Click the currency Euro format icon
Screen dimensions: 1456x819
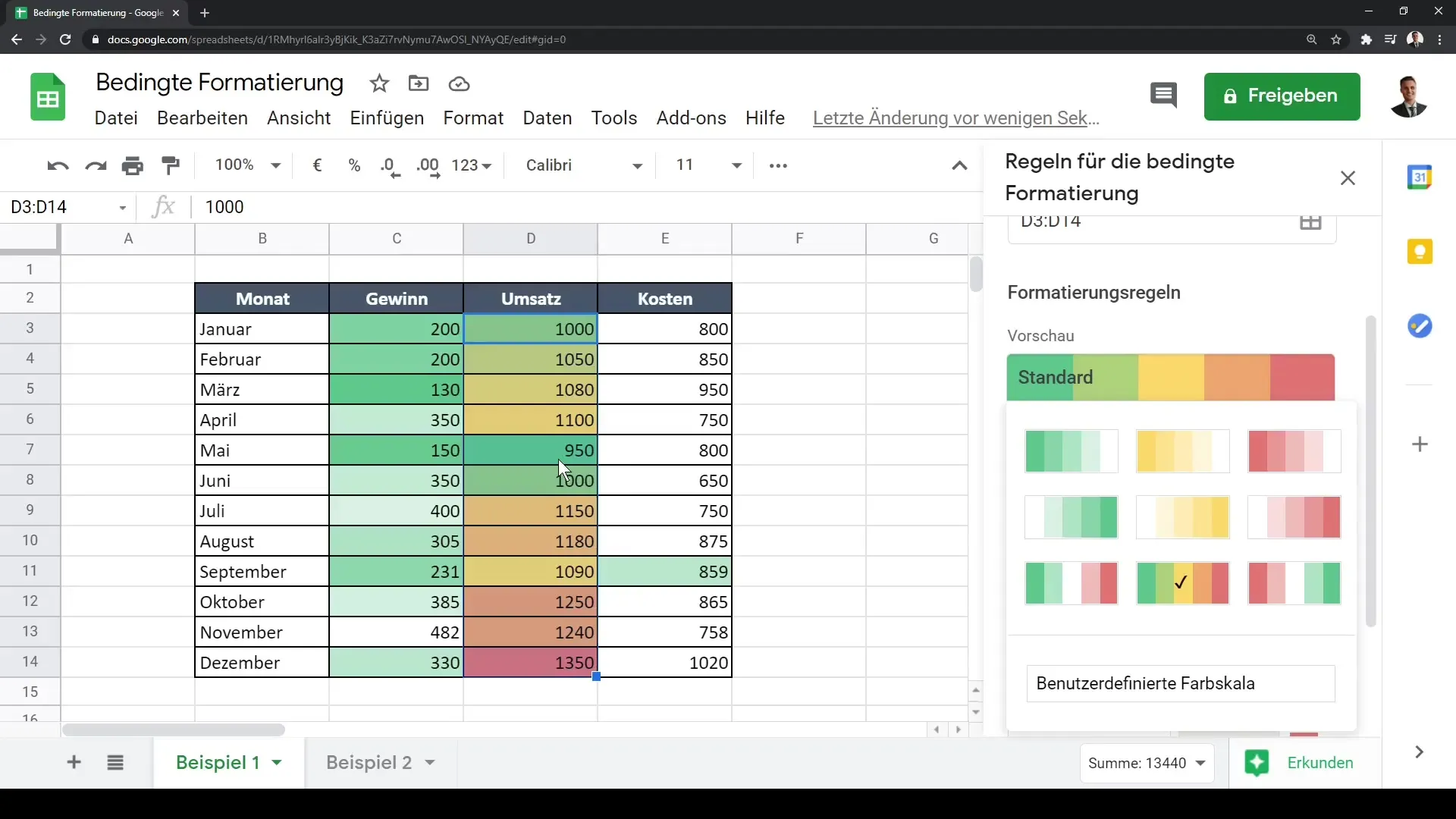pos(317,165)
